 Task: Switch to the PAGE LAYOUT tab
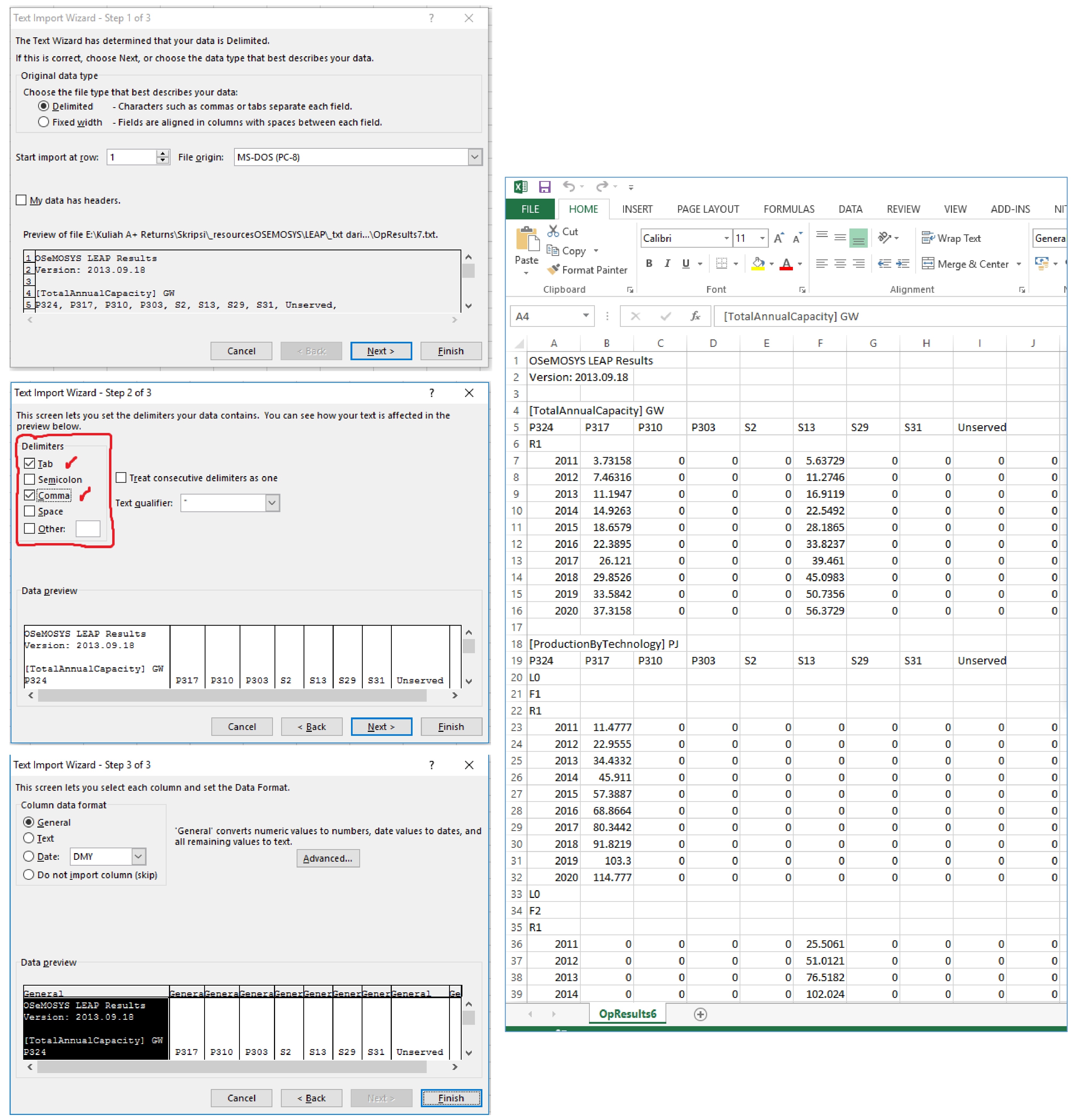(x=708, y=209)
